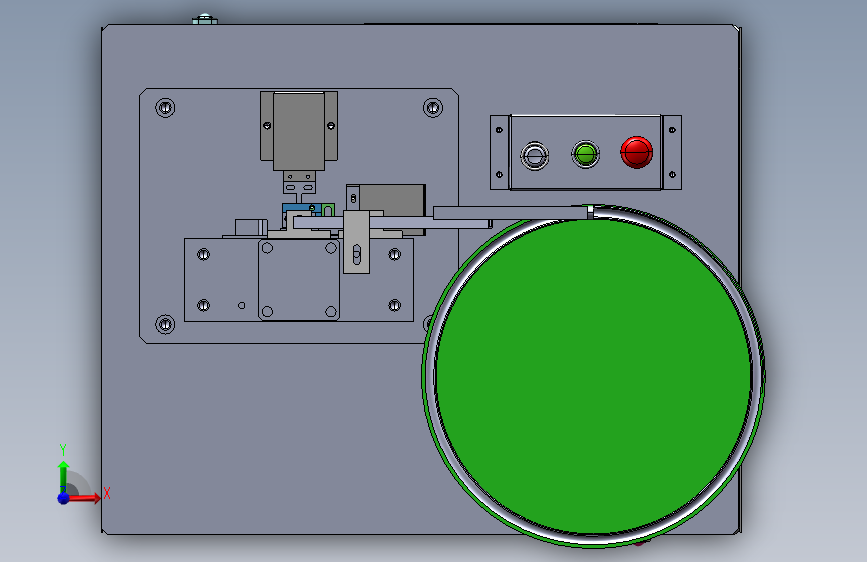Click the blue Z axis ball of triad
This screenshot has width=867, height=562.
[64, 498]
